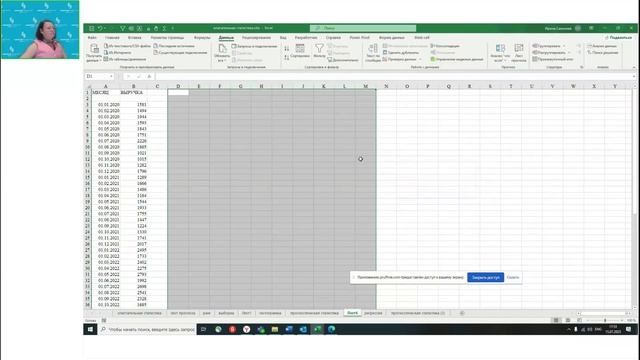This screenshot has height=360, width=640.
Task: Expand Анализ что если dropdown
Action: (500, 53)
